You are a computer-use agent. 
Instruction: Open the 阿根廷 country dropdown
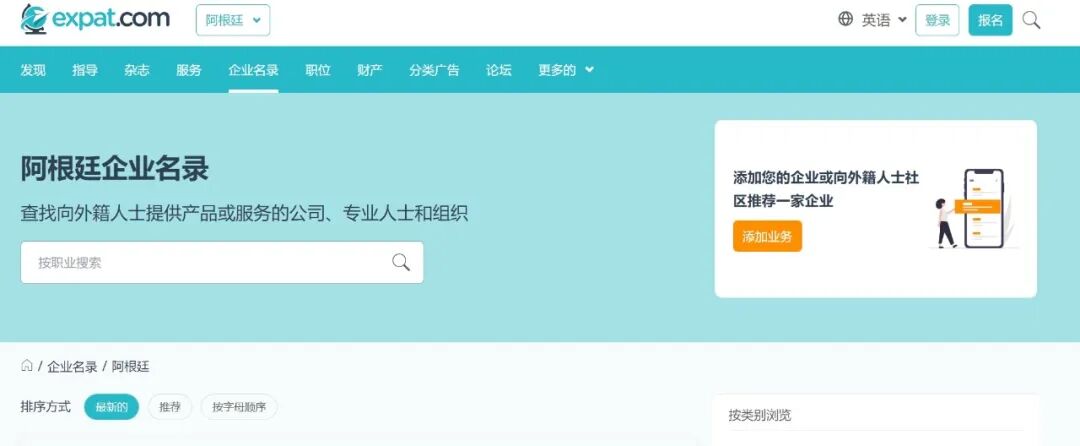coord(233,20)
